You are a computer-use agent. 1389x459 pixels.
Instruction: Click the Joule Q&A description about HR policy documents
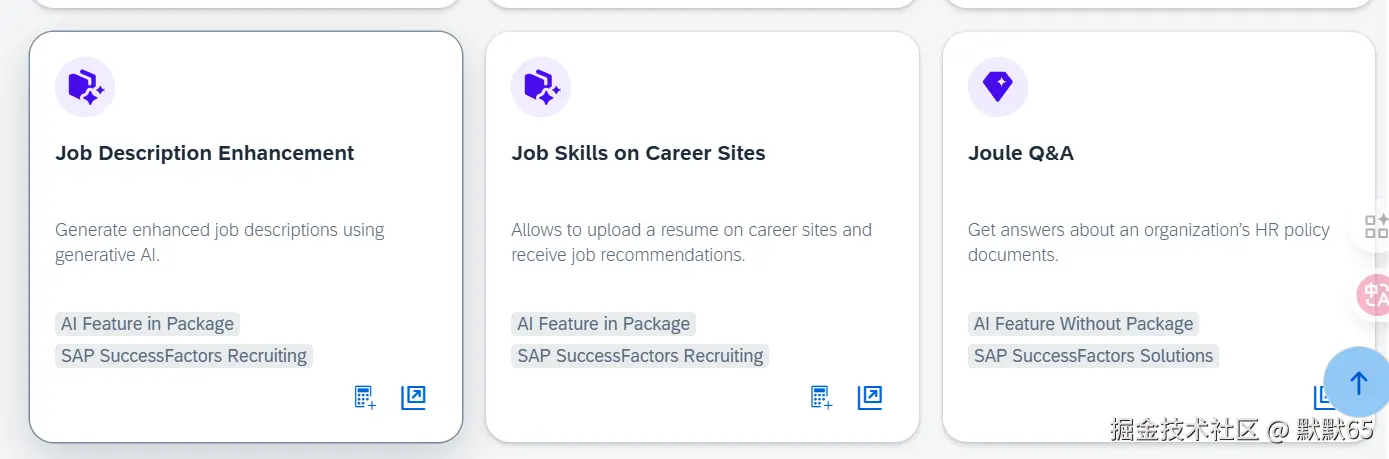1148,242
